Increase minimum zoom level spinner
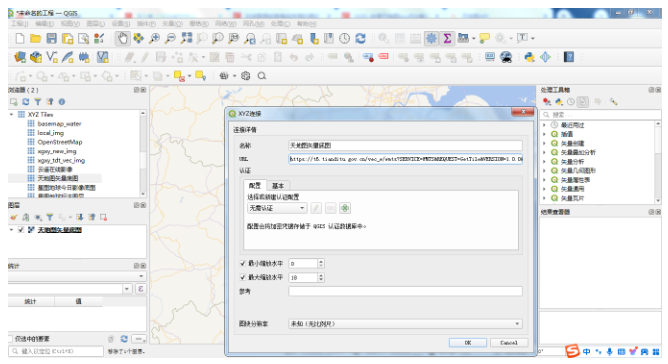Screen dimensions: 668x364 click(x=321, y=261)
